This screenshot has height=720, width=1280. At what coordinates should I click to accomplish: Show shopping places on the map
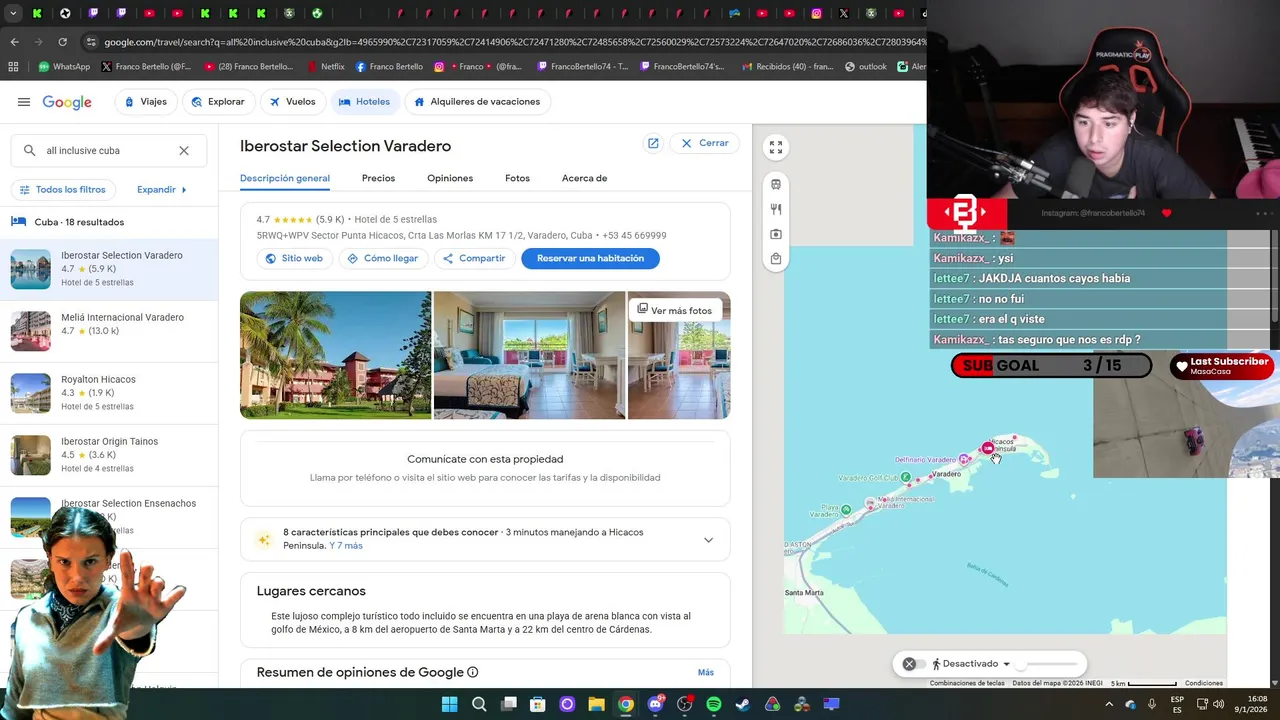[x=776, y=259]
